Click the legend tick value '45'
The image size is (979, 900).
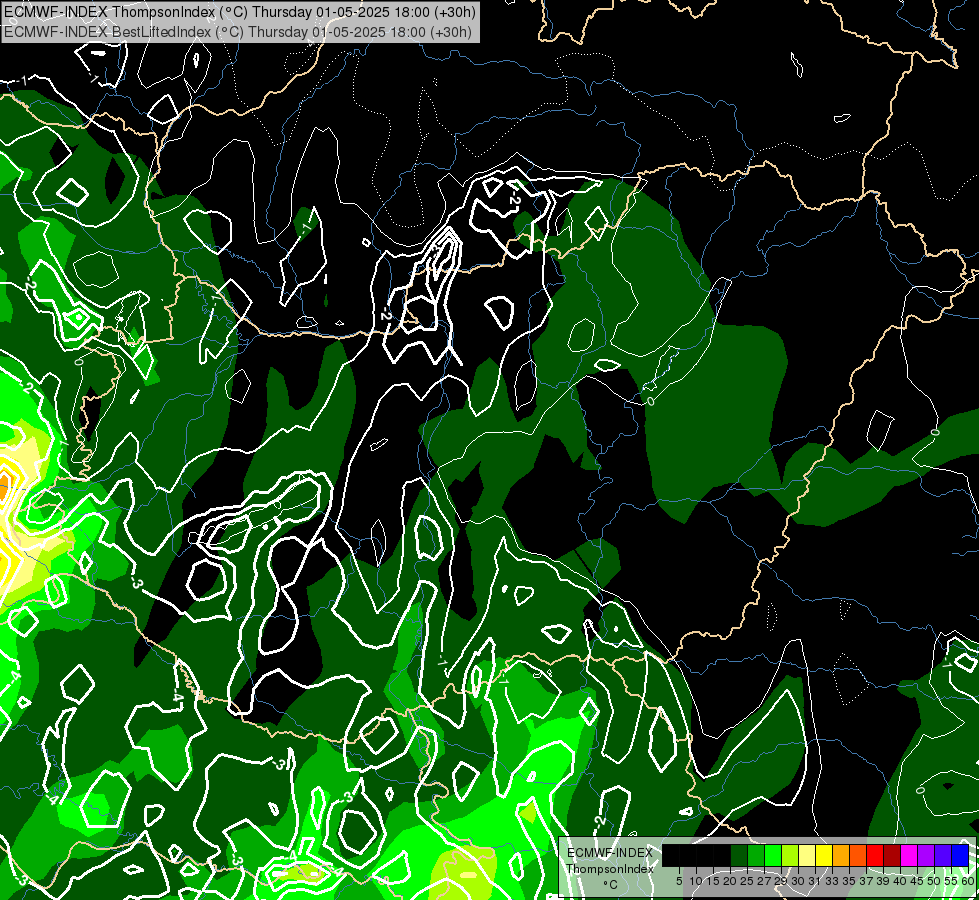click(x=917, y=881)
